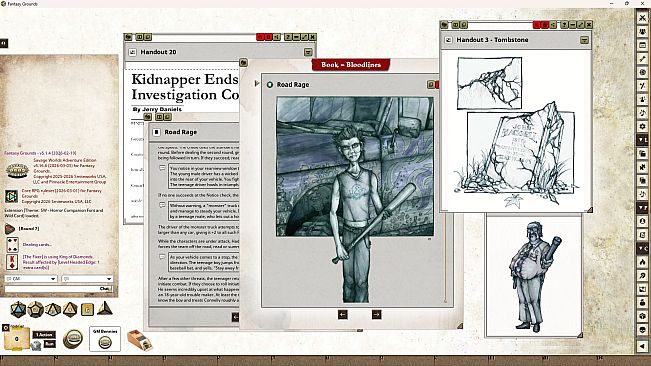The image size is (651, 366).
Task: Click the modifier box showing 0
Action: (x=17, y=339)
